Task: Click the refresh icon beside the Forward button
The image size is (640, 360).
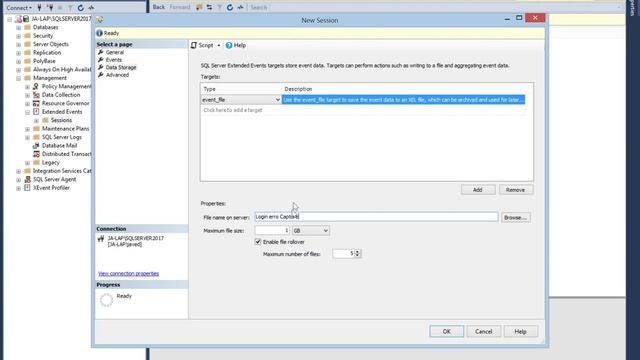Action: coord(230,7)
